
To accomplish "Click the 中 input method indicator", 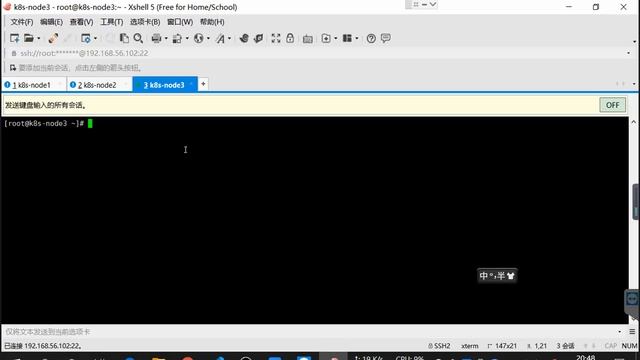I will [484, 276].
